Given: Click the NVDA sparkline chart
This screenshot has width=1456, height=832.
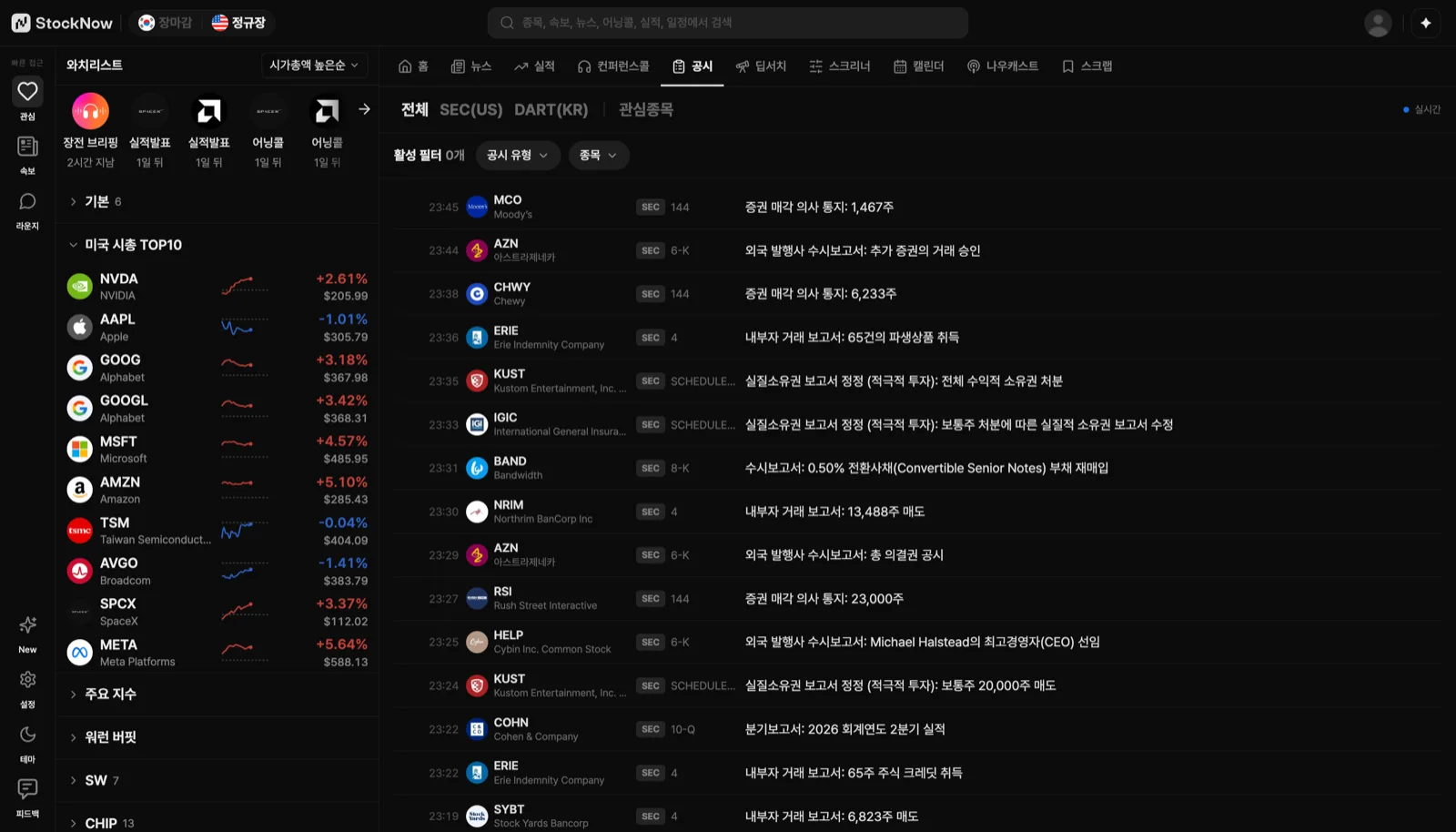Looking at the screenshot, I should coord(245,286).
